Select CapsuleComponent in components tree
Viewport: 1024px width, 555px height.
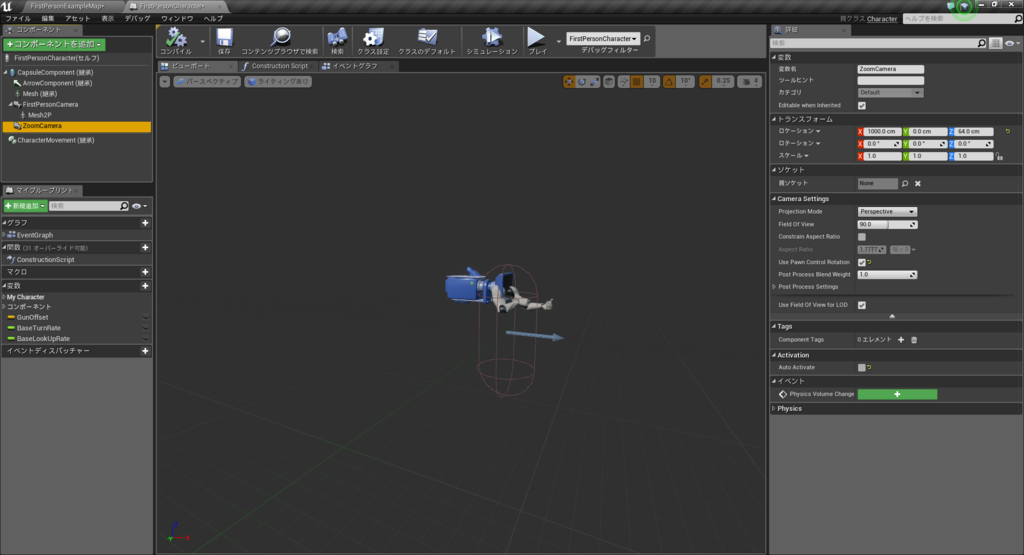(x=55, y=72)
